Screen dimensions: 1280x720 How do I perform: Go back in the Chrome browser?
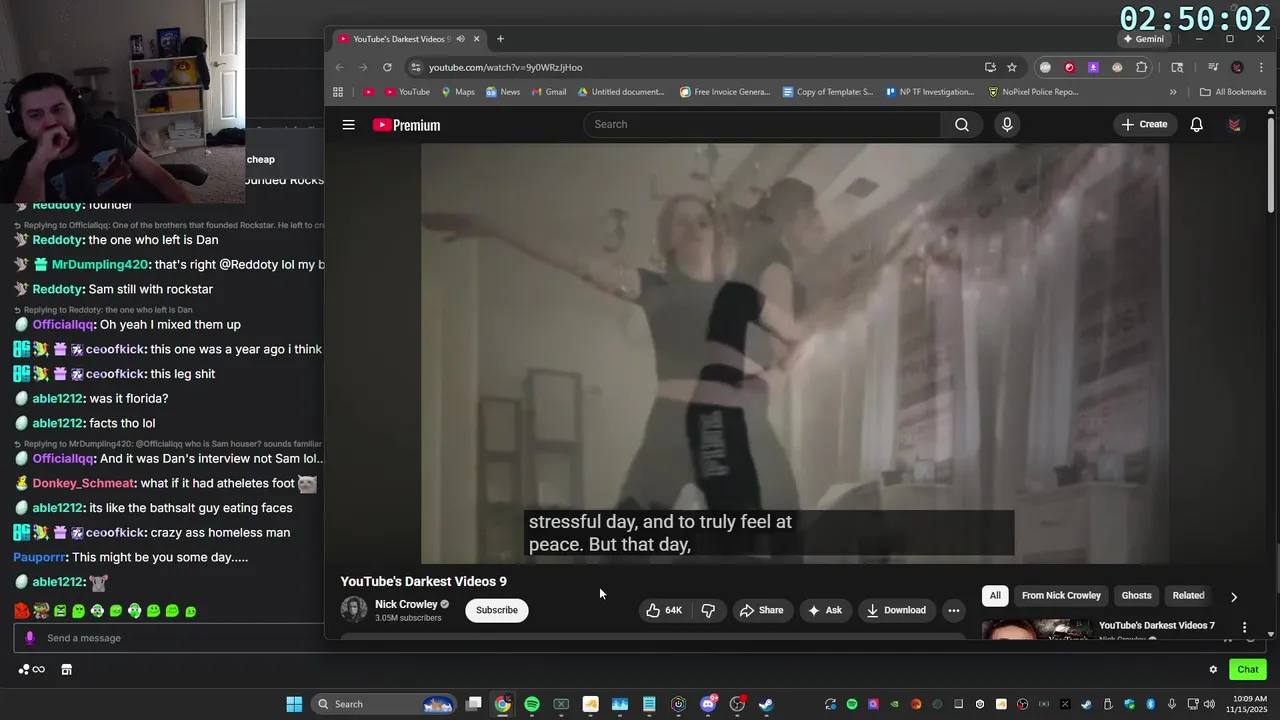click(x=339, y=67)
